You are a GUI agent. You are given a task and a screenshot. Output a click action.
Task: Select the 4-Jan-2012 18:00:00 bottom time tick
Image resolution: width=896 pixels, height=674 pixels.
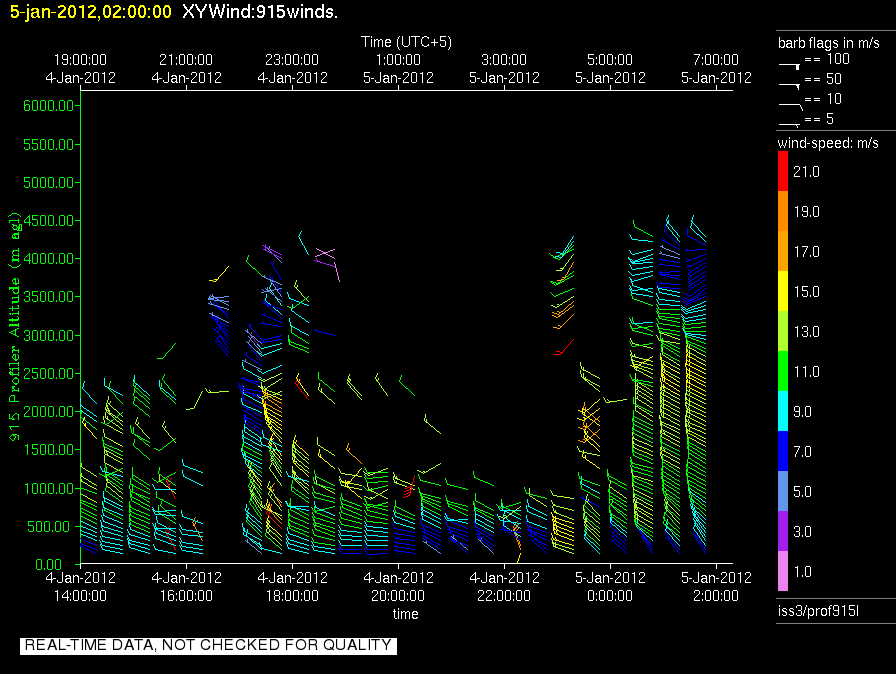[x=292, y=586]
